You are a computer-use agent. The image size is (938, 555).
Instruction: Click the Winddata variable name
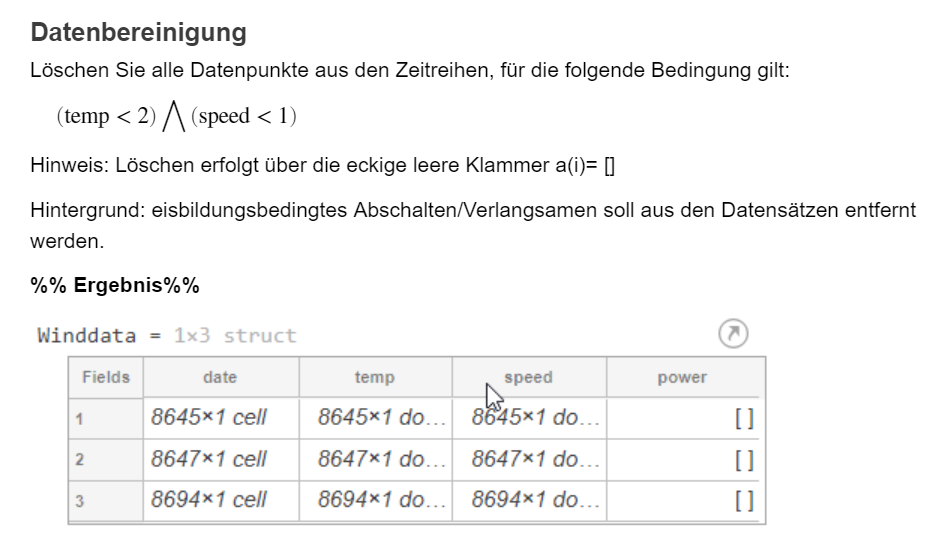point(86,335)
